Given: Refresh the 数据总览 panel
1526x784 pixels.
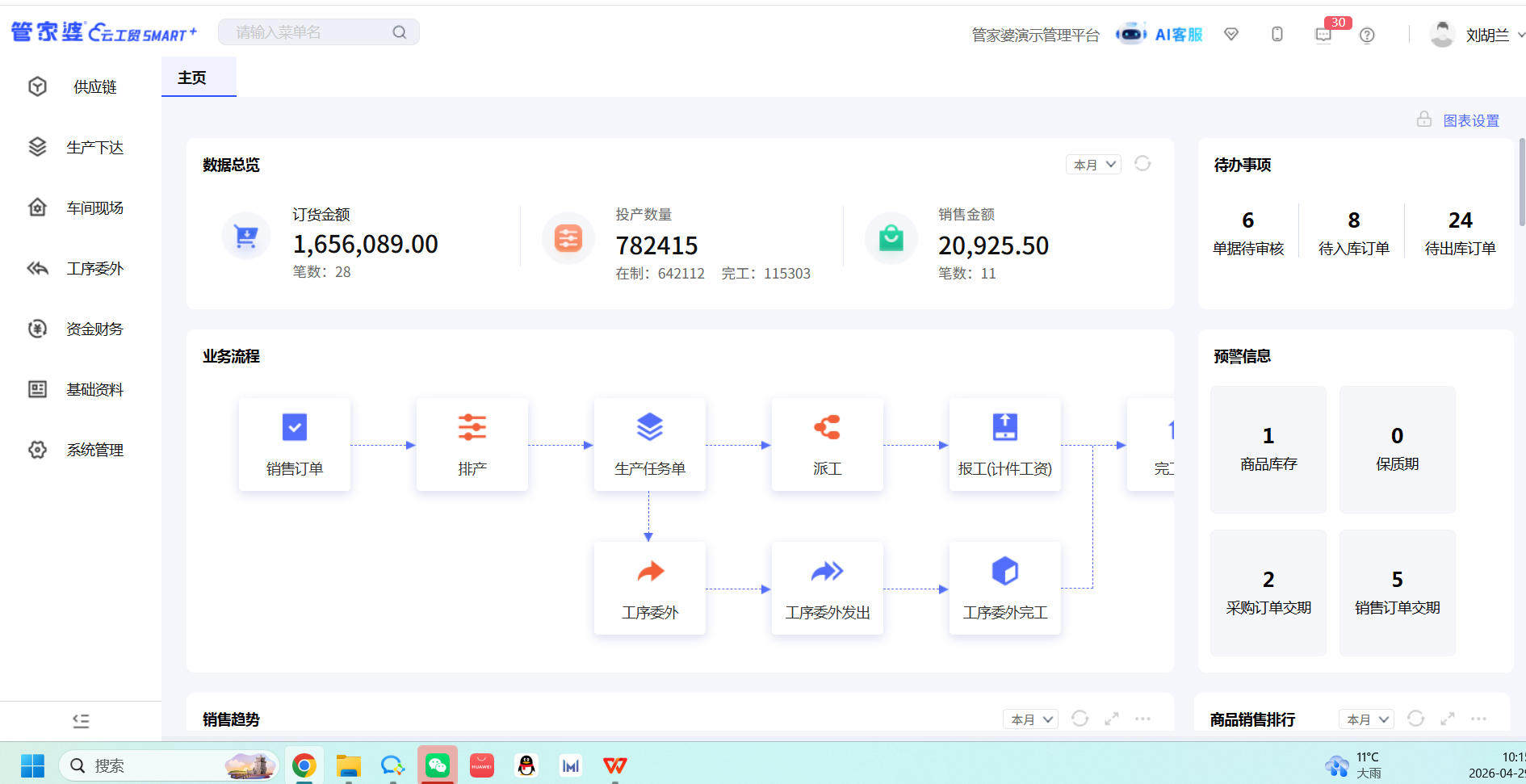Looking at the screenshot, I should (1142, 164).
